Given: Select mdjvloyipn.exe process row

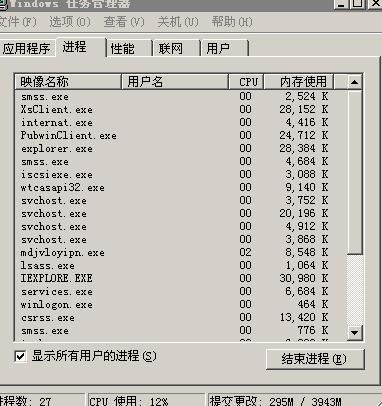Looking at the screenshot, I should [180, 253].
